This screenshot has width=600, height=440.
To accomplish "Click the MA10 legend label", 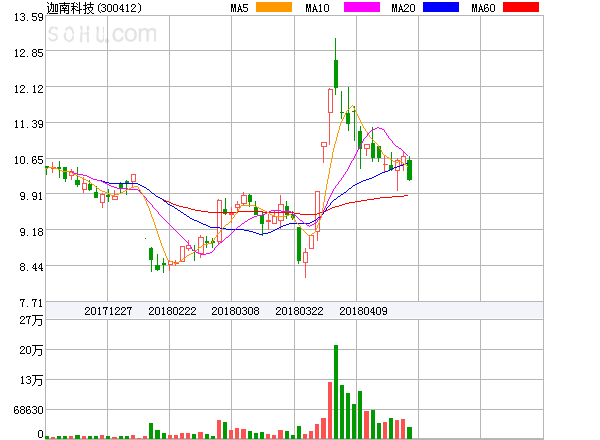I will coord(317,8).
